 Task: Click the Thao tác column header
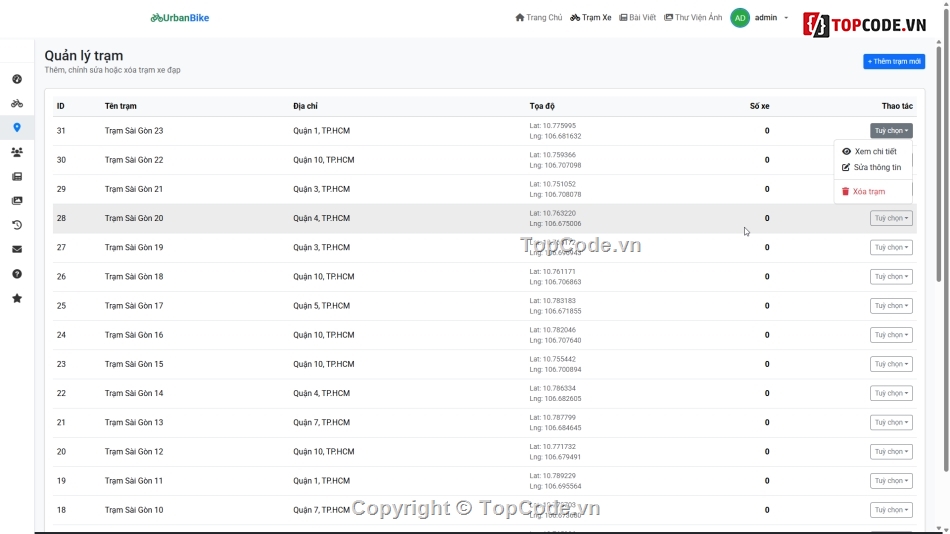[x=897, y=106]
